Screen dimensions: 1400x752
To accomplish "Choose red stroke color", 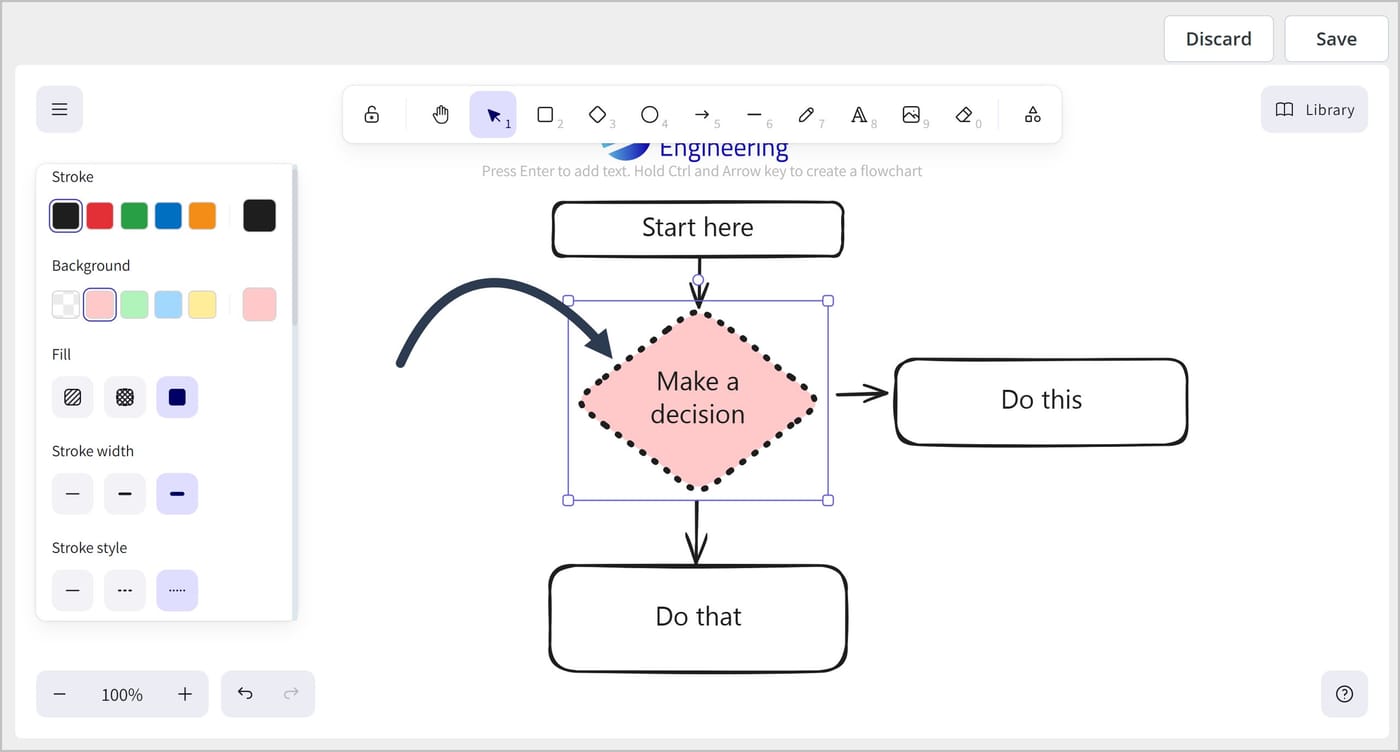I will coord(100,215).
